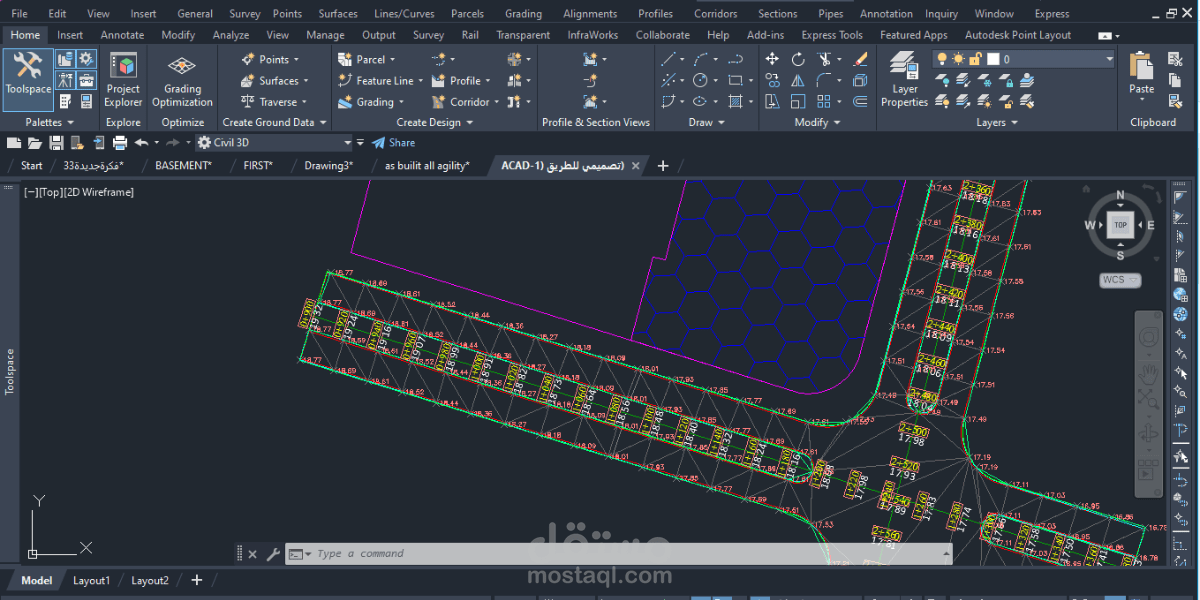Click the [2D Wireframe] visual style label
The height and width of the screenshot is (600, 1200).
click(x=100, y=192)
